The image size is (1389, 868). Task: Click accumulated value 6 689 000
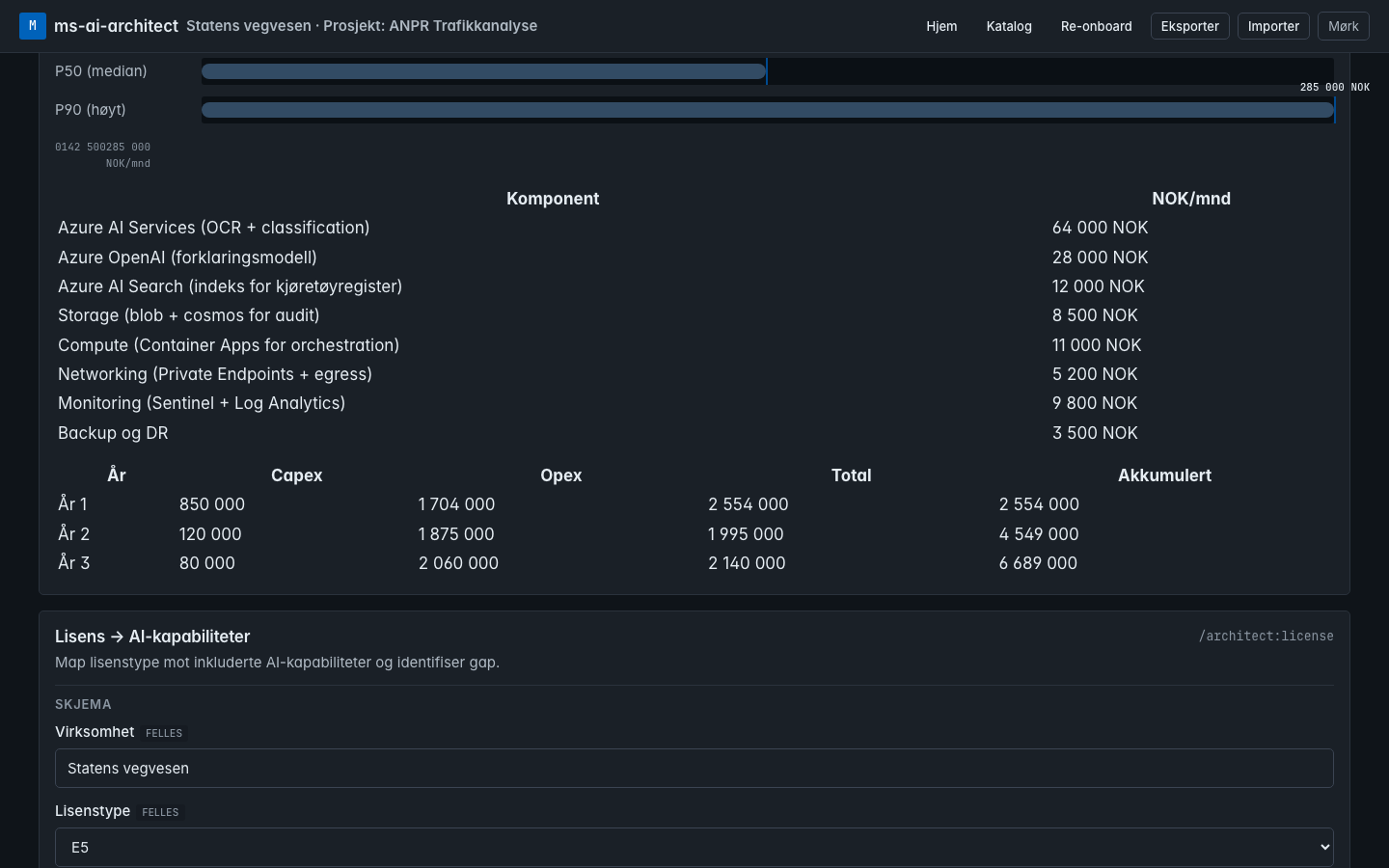coord(1038,563)
